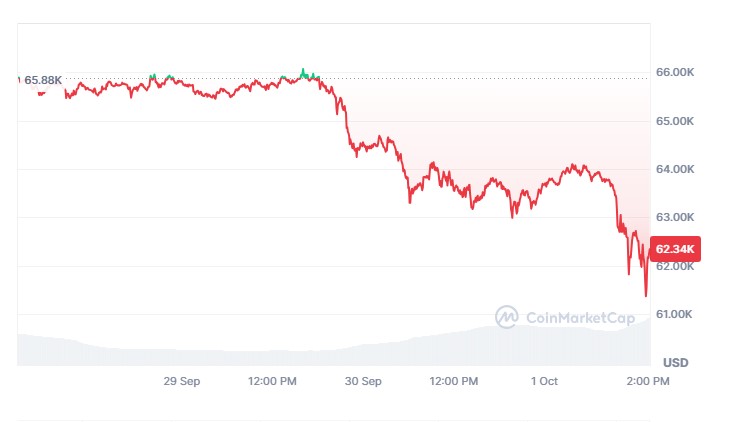
Task: Select the 1 Oct date marker
Action: [544, 381]
